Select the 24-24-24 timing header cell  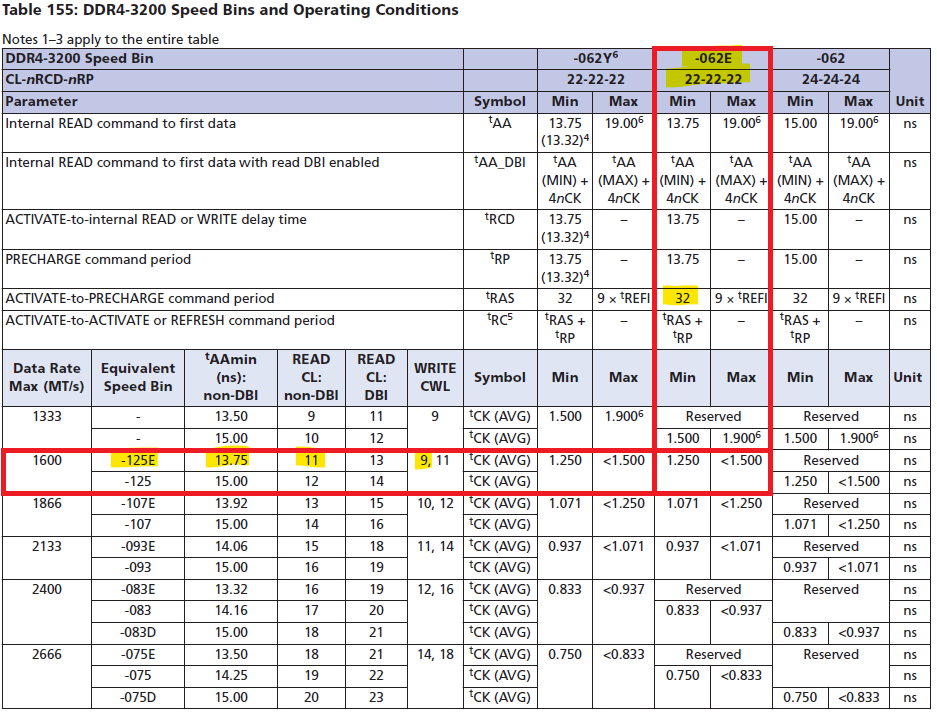pyautogui.click(x=829, y=79)
